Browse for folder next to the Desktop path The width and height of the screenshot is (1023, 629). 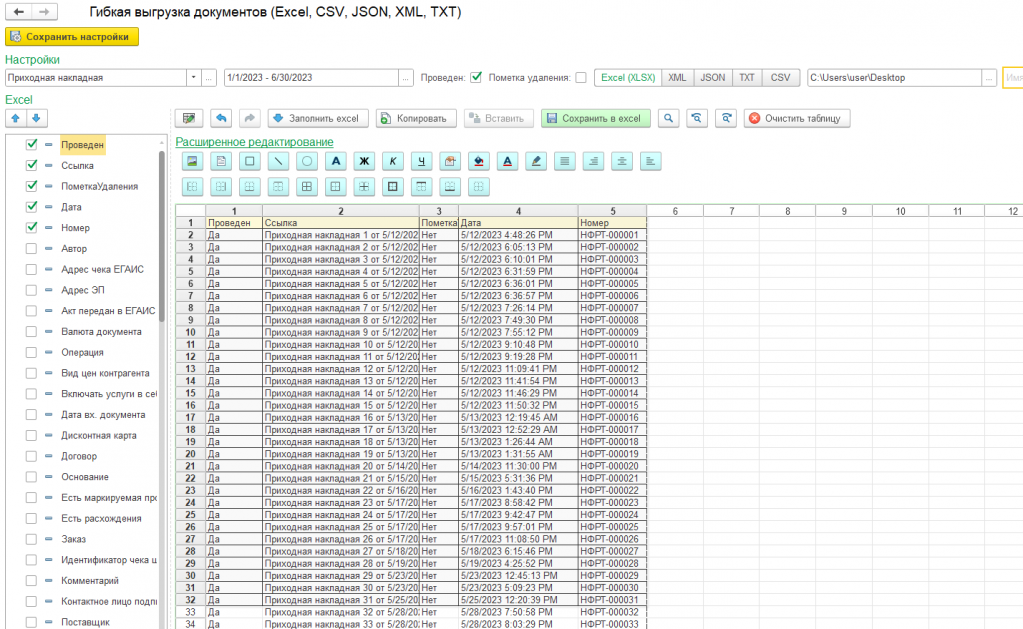(x=989, y=78)
